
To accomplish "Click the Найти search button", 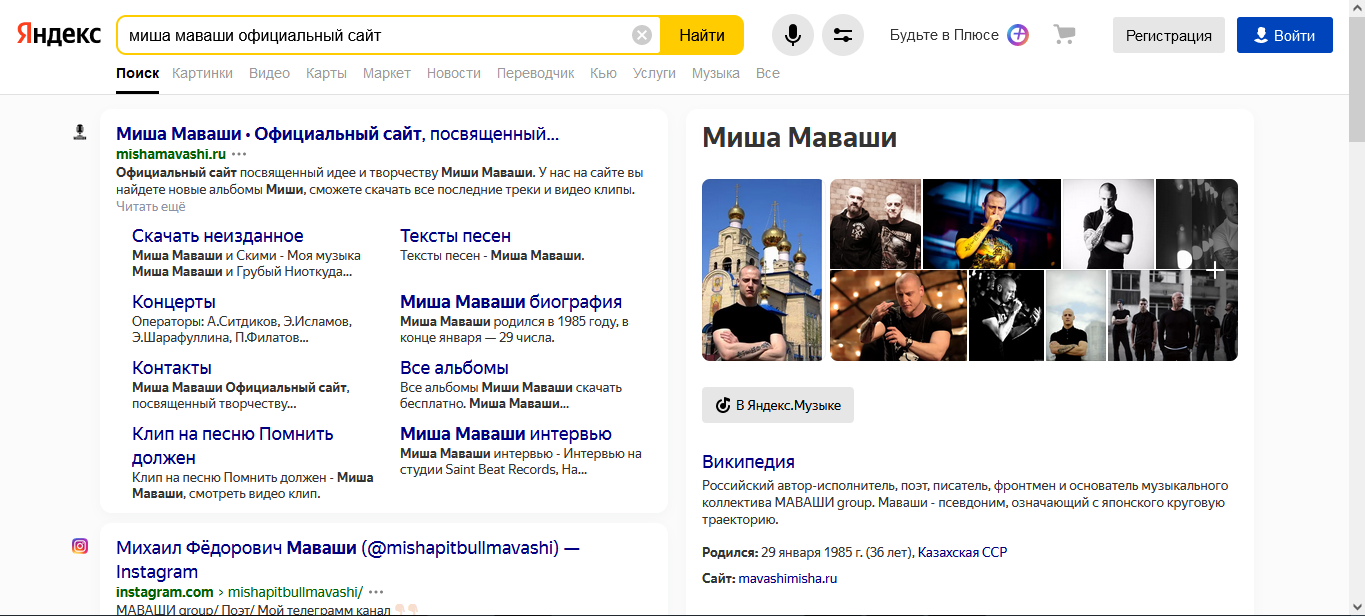I will (x=702, y=35).
